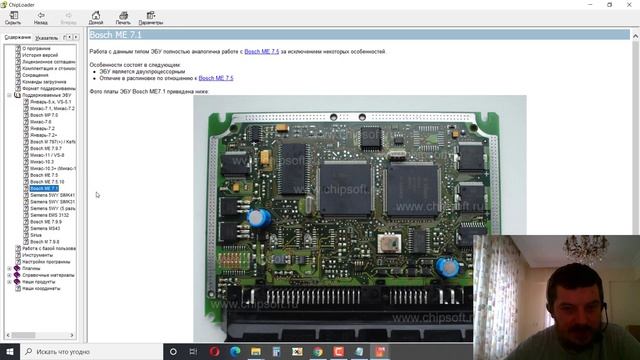The height and width of the screenshot is (360, 640).
Task: Select the Siemens MS43 topic
Action: (x=45, y=229)
